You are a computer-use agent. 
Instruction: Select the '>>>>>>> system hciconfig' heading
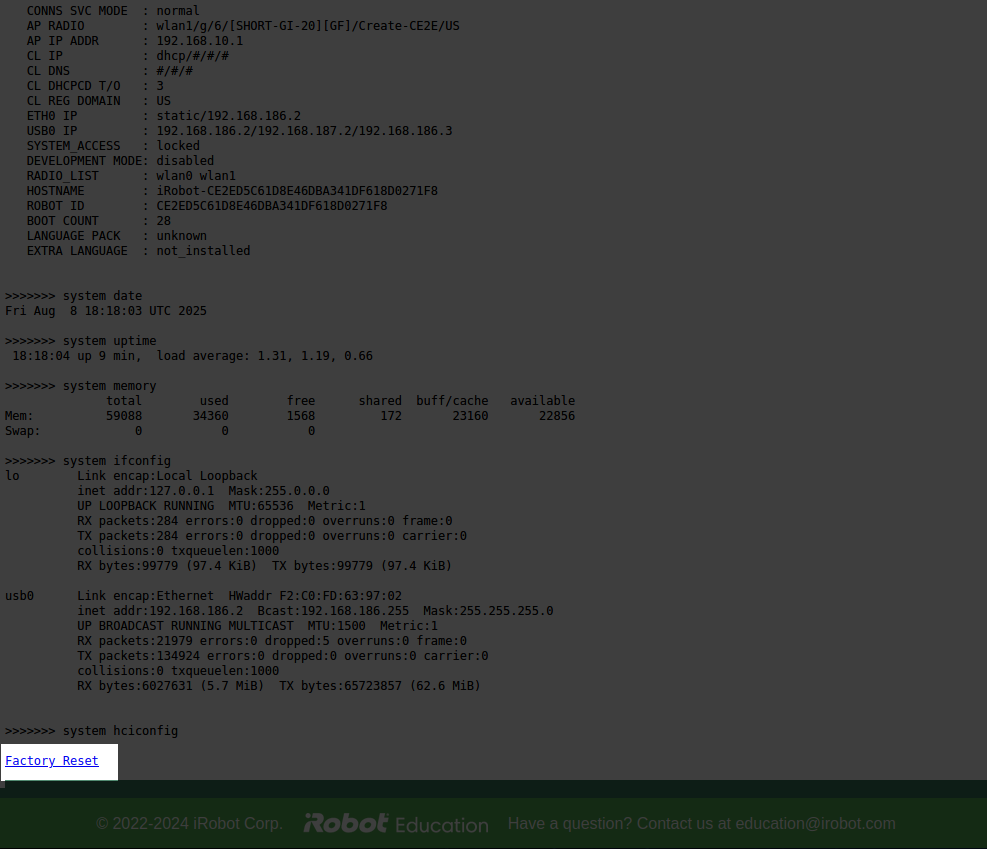91,731
